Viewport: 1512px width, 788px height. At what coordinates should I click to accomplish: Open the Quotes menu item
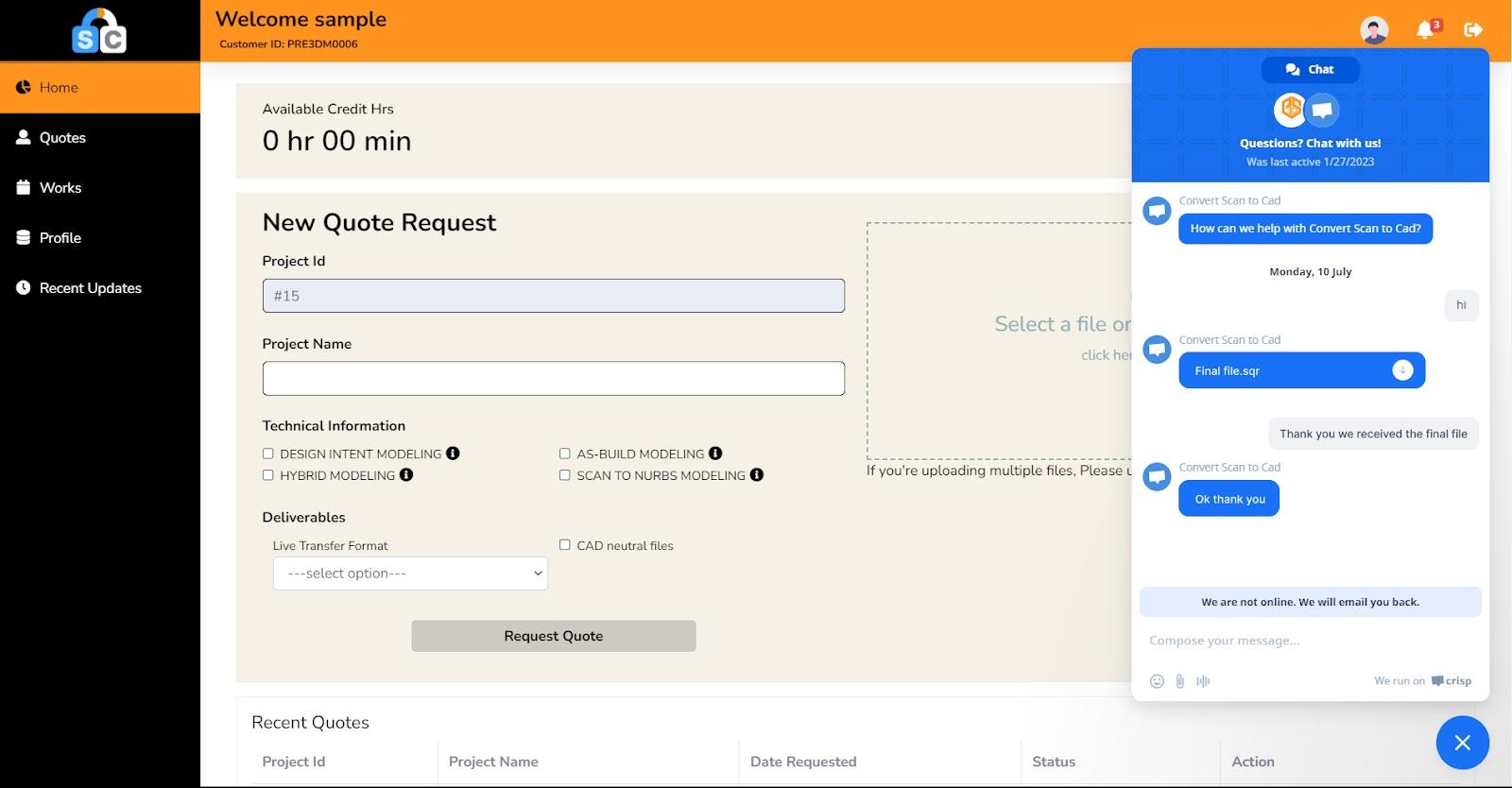coord(100,138)
